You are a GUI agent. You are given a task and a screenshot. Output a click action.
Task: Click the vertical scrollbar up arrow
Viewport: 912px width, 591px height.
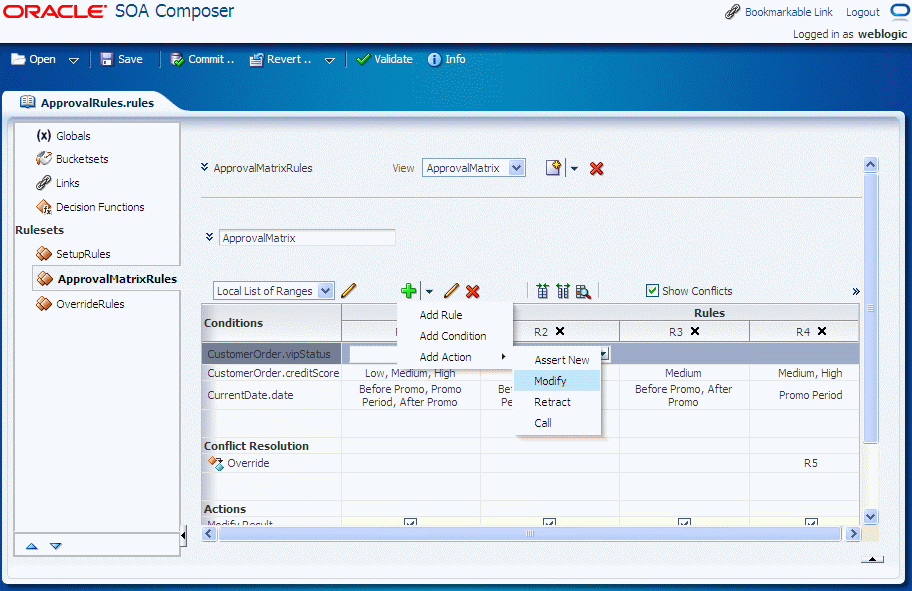click(870, 165)
